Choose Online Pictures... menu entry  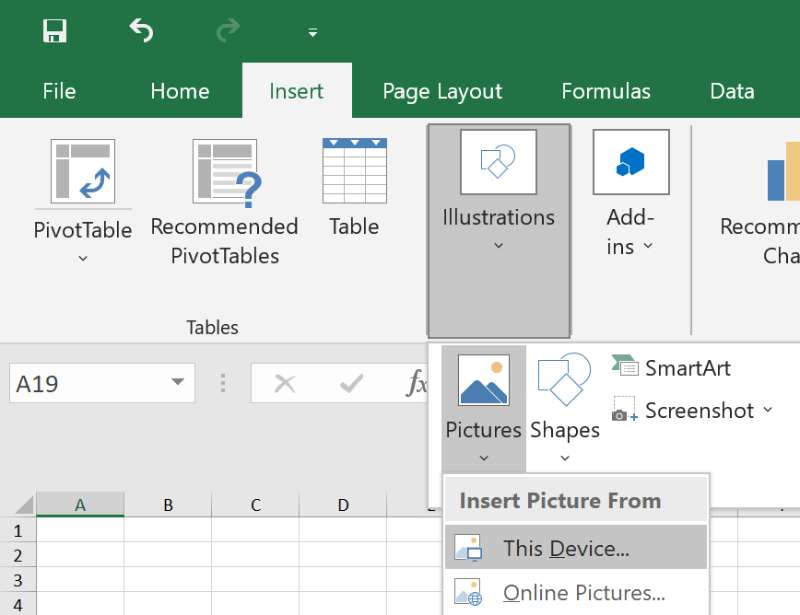pyautogui.click(x=576, y=593)
